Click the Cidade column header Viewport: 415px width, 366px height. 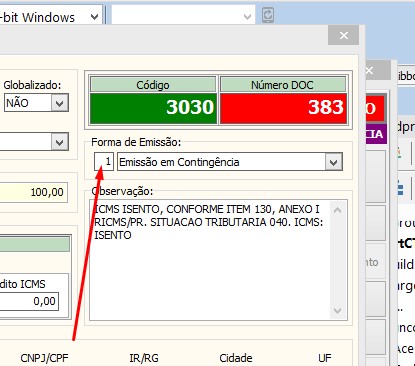pos(236,358)
